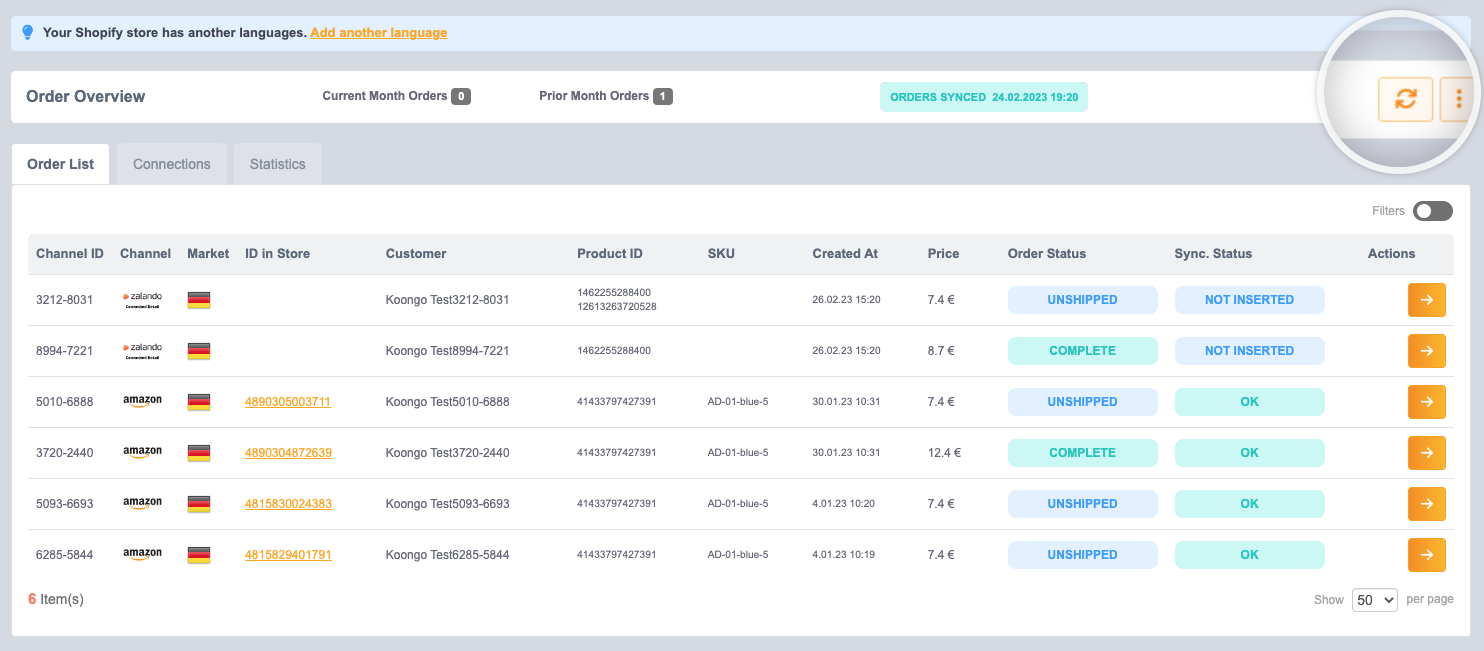Click the Orders Synced status badge
This screenshot has width=1484, height=651.
pos(983,97)
